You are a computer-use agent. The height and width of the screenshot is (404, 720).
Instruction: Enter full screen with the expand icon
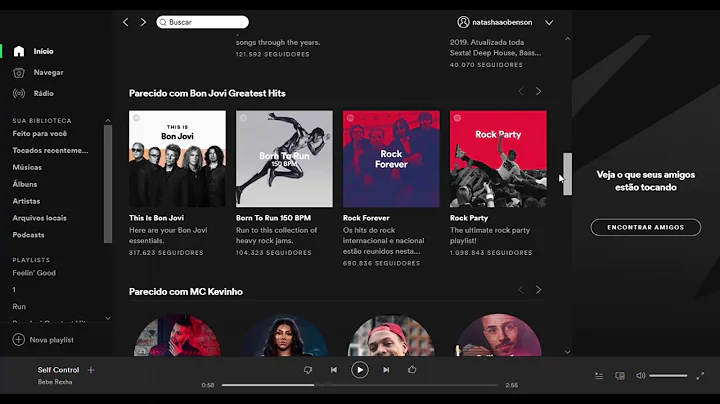[x=700, y=376]
